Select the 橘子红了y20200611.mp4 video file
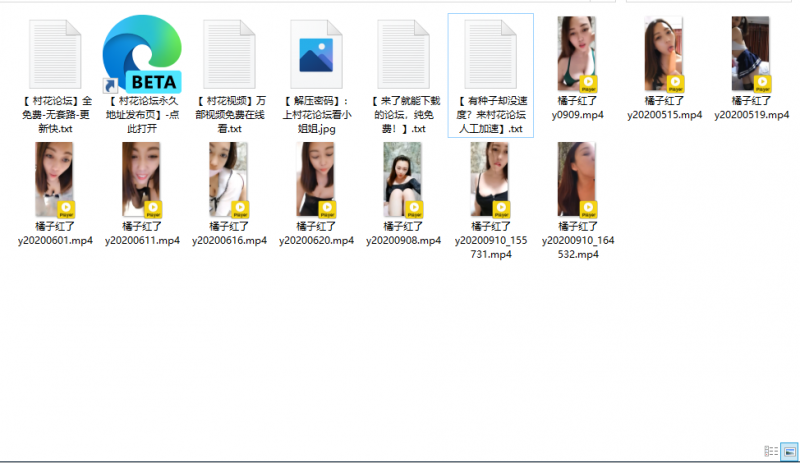This screenshot has width=800, height=463. tap(142, 179)
